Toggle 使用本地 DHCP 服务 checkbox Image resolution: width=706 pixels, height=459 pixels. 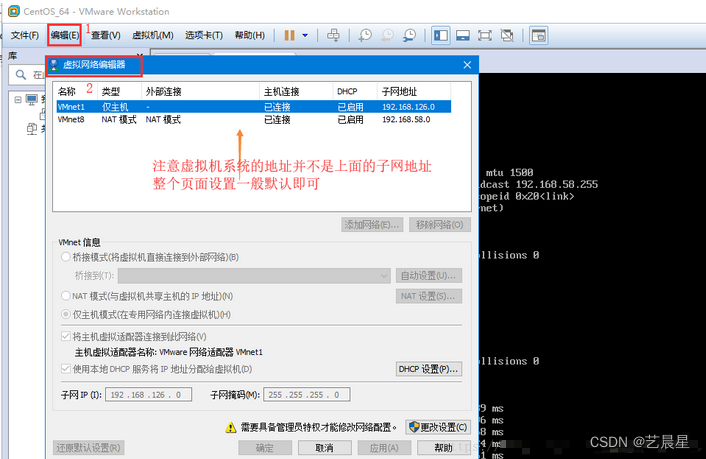click(66, 368)
